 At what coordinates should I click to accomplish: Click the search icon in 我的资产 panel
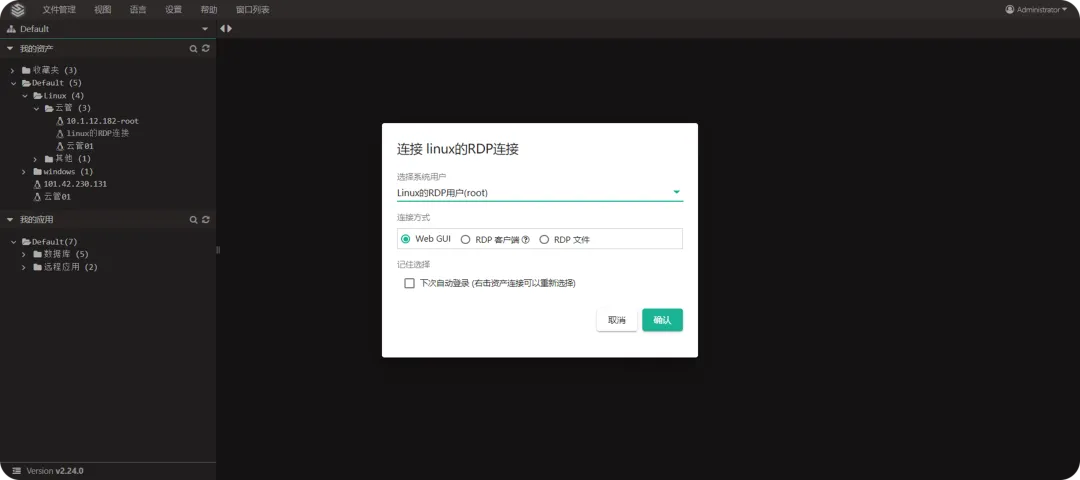click(x=194, y=49)
